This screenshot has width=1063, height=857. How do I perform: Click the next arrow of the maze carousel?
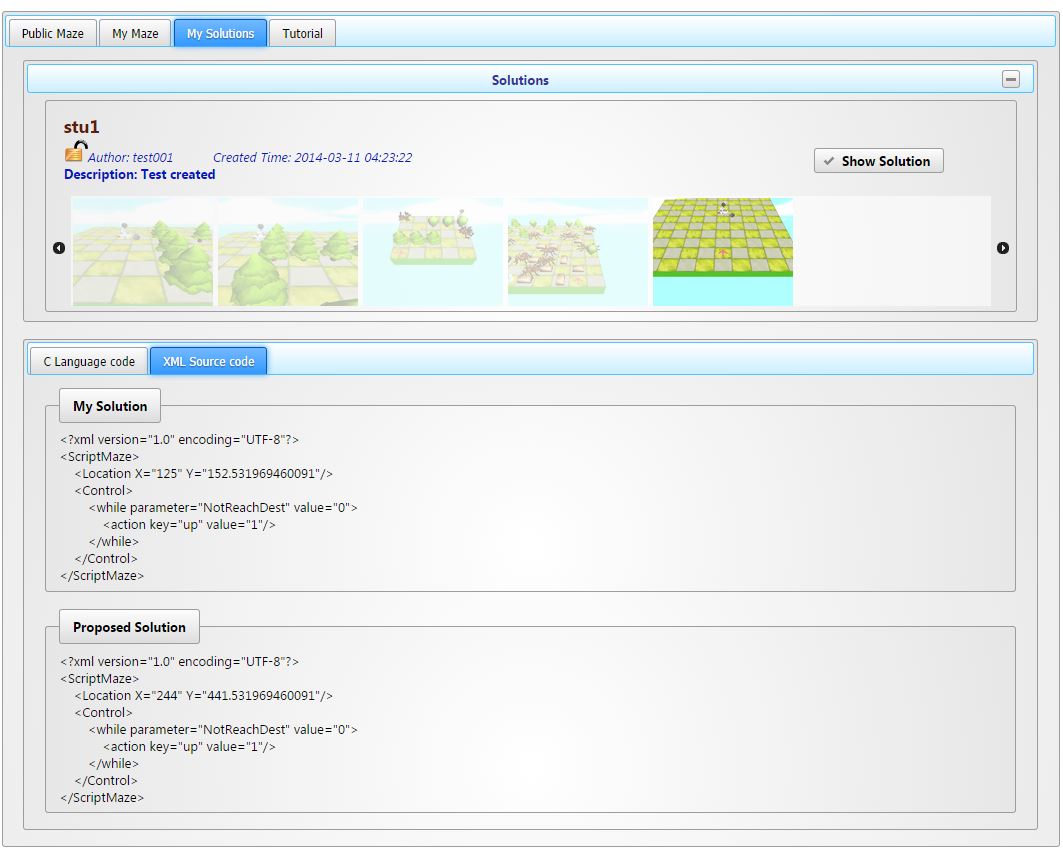tap(1003, 248)
